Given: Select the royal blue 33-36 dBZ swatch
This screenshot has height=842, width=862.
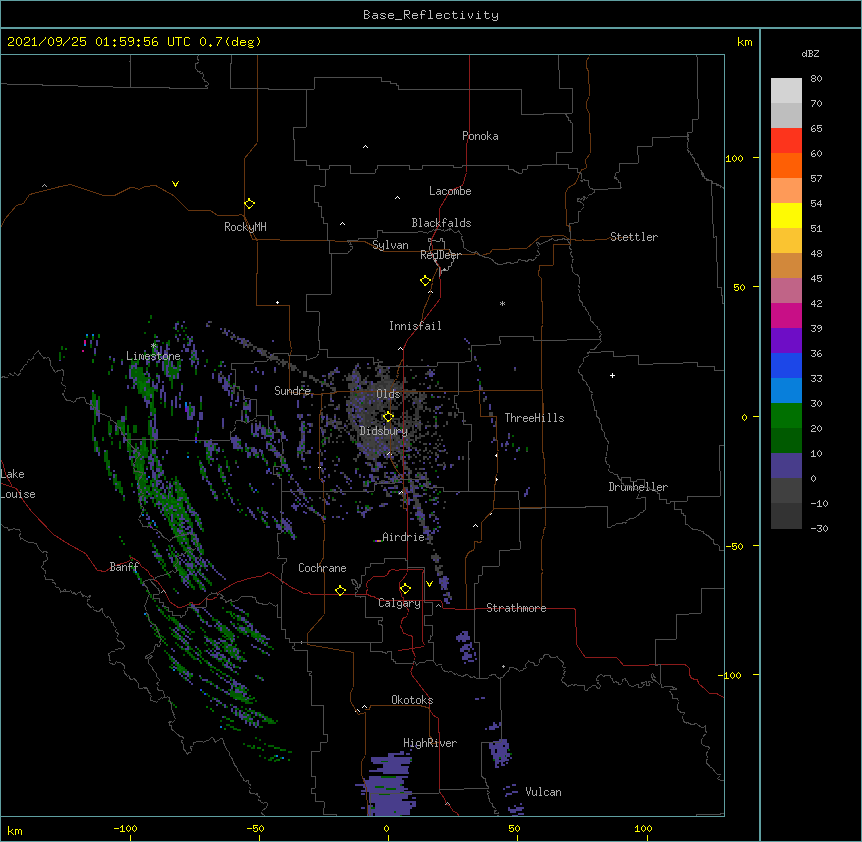Looking at the screenshot, I should (x=786, y=365).
